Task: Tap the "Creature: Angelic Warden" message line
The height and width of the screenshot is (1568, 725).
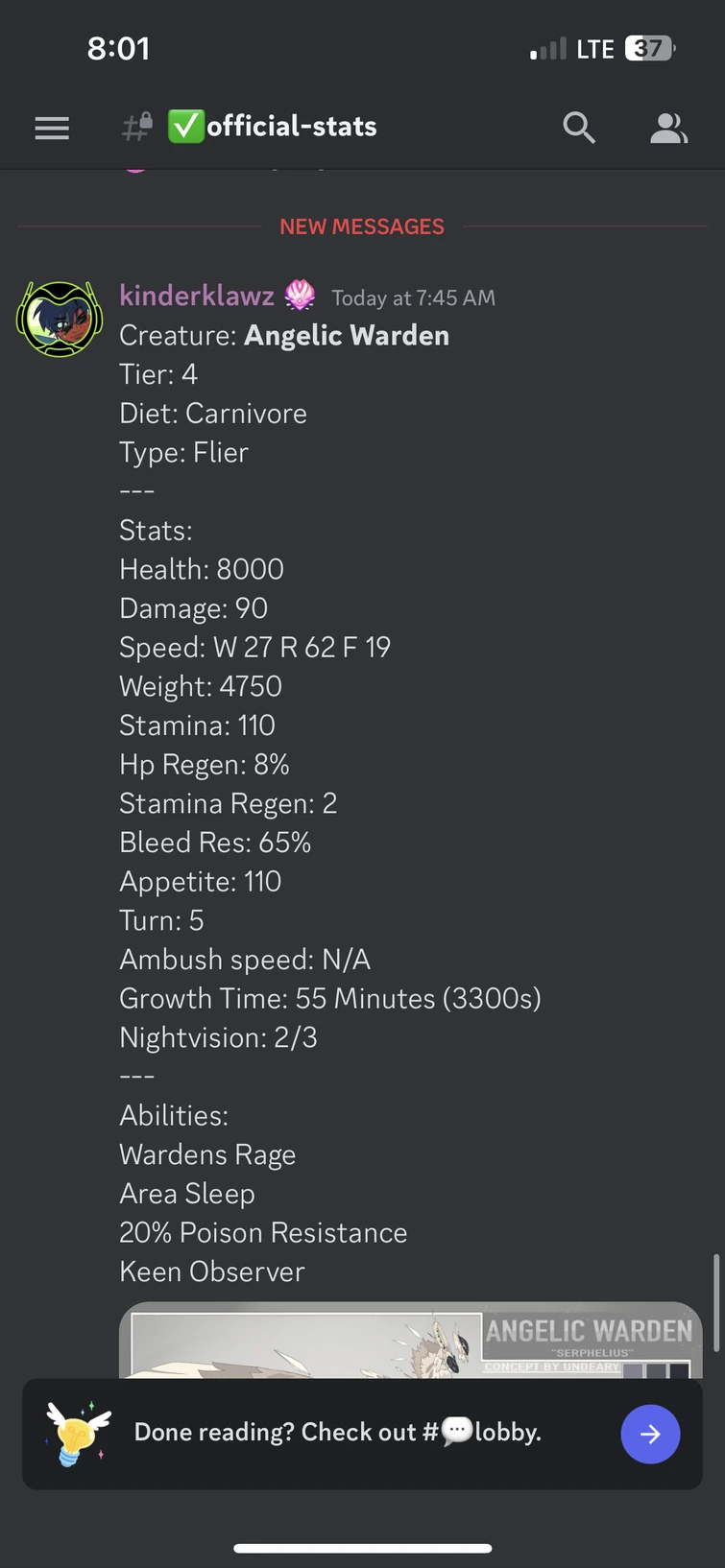Action: point(284,336)
